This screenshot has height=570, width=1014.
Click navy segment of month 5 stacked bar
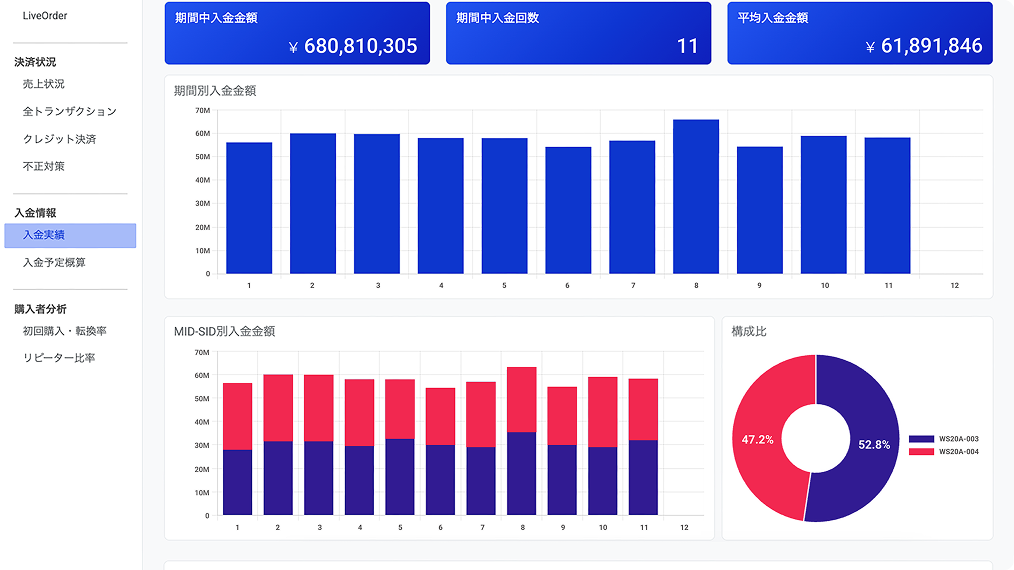pyautogui.click(x=400, y=477)
